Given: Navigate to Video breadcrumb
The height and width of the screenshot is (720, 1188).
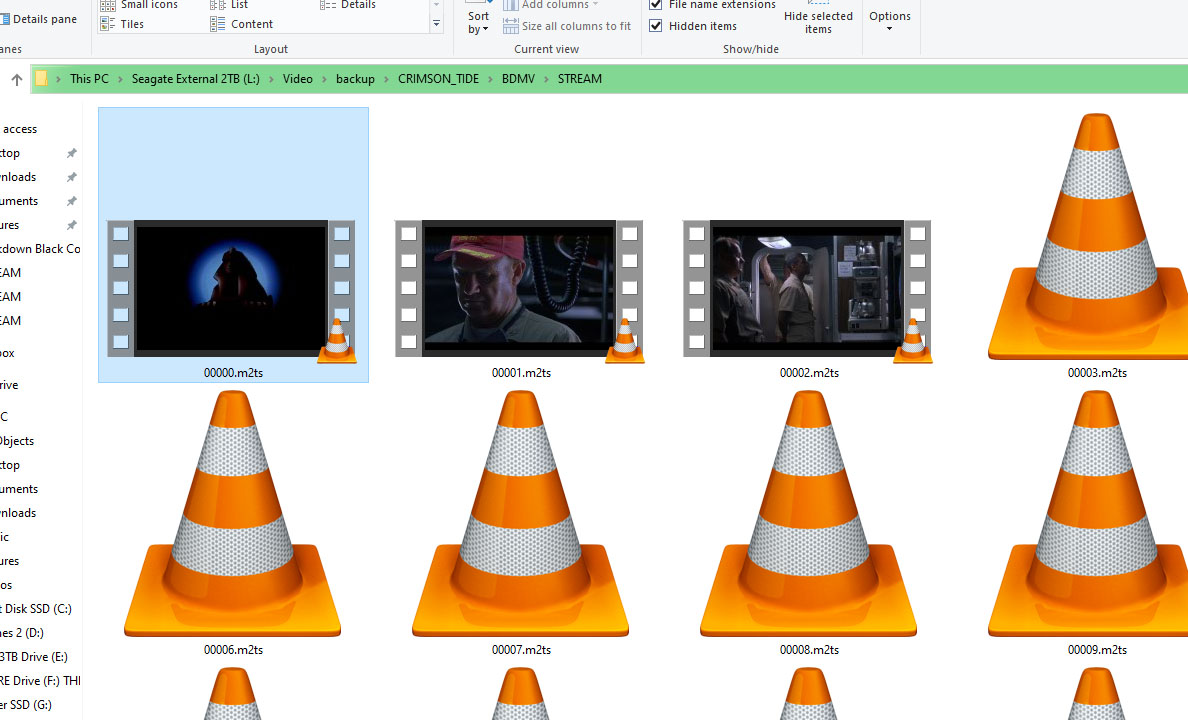Looking at the screenshot, I should 298,79.
